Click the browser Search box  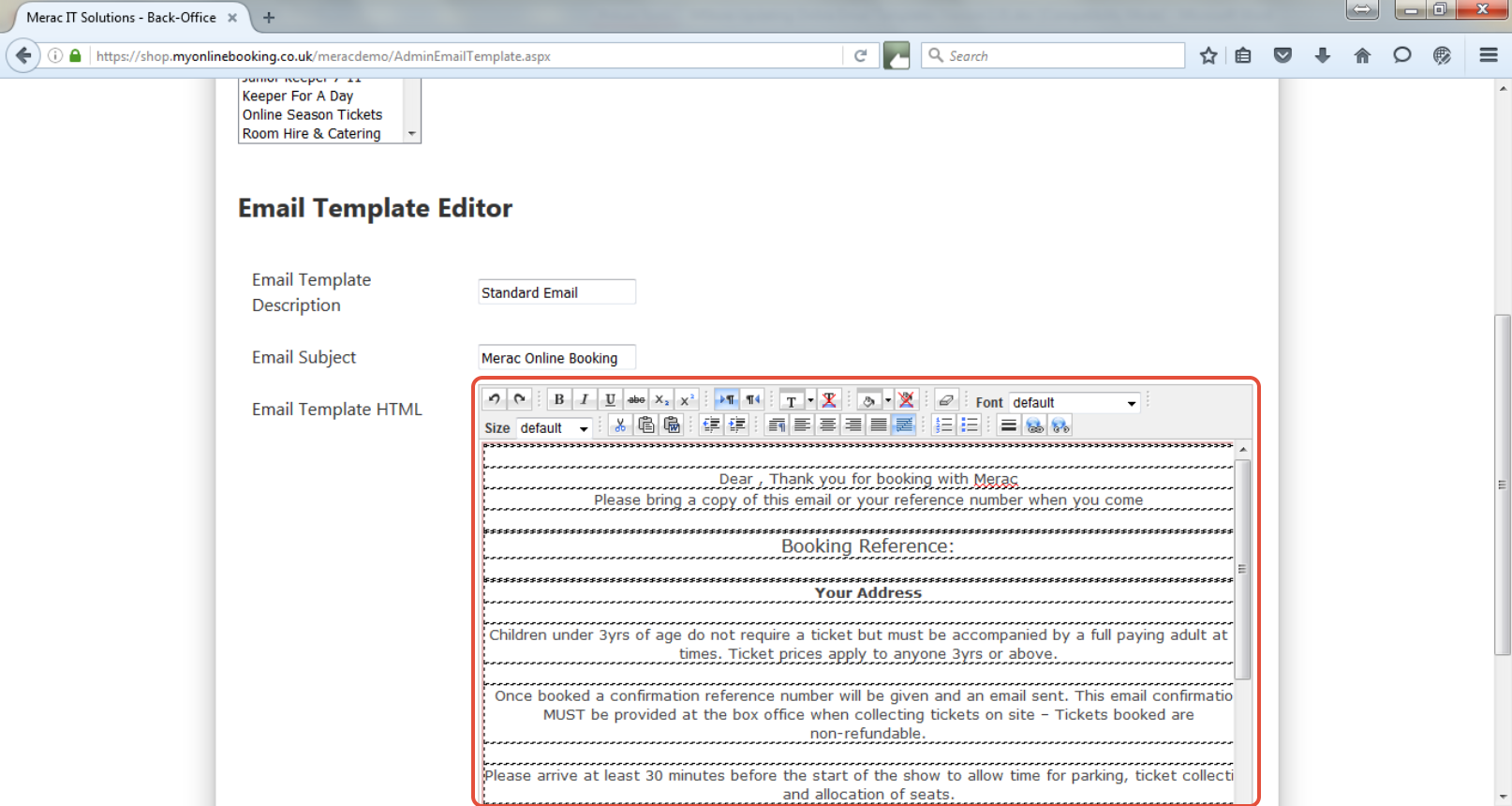[x=1053, y=56]
